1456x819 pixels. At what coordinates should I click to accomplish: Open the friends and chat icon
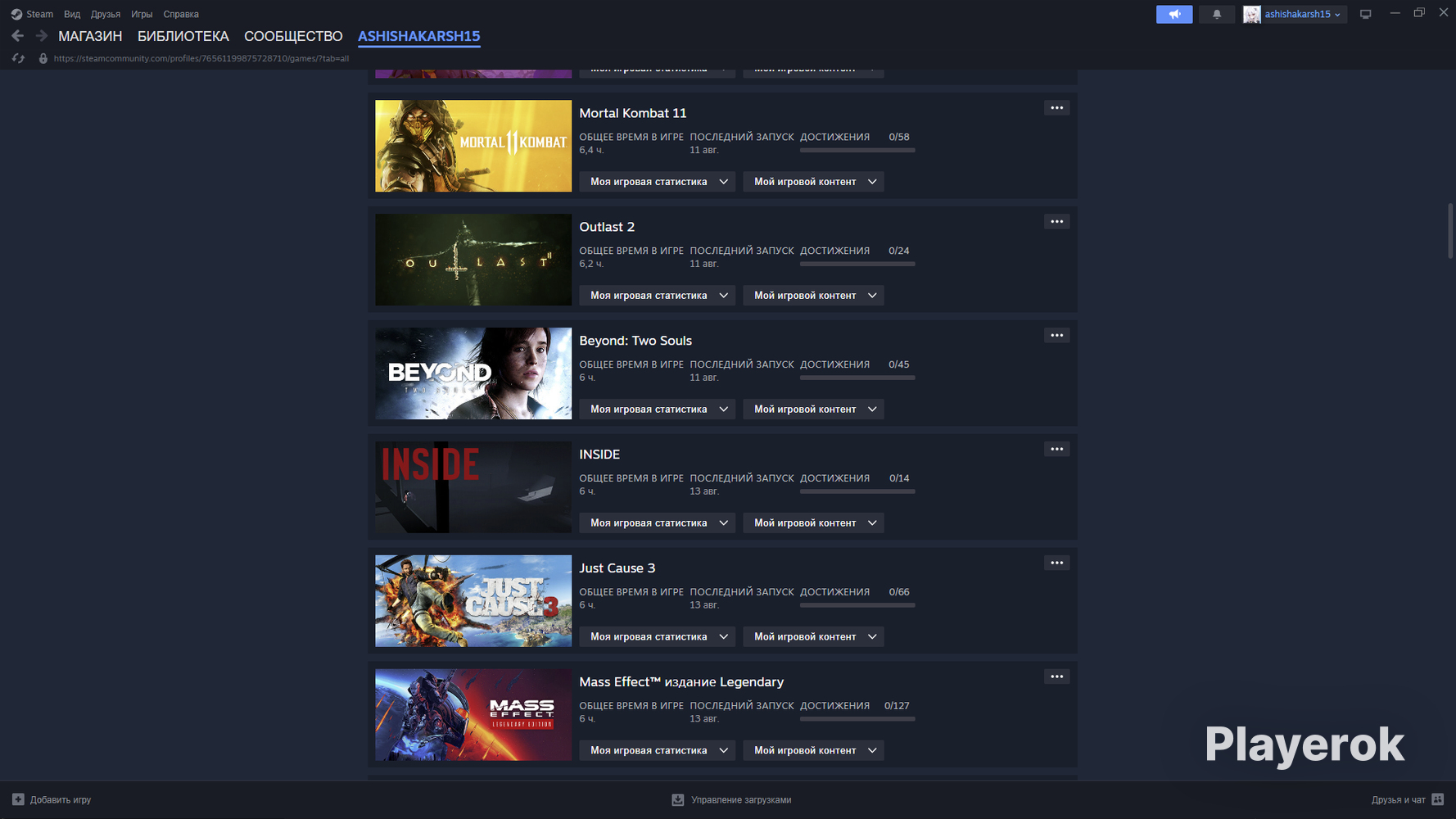tap(1438, 799)
